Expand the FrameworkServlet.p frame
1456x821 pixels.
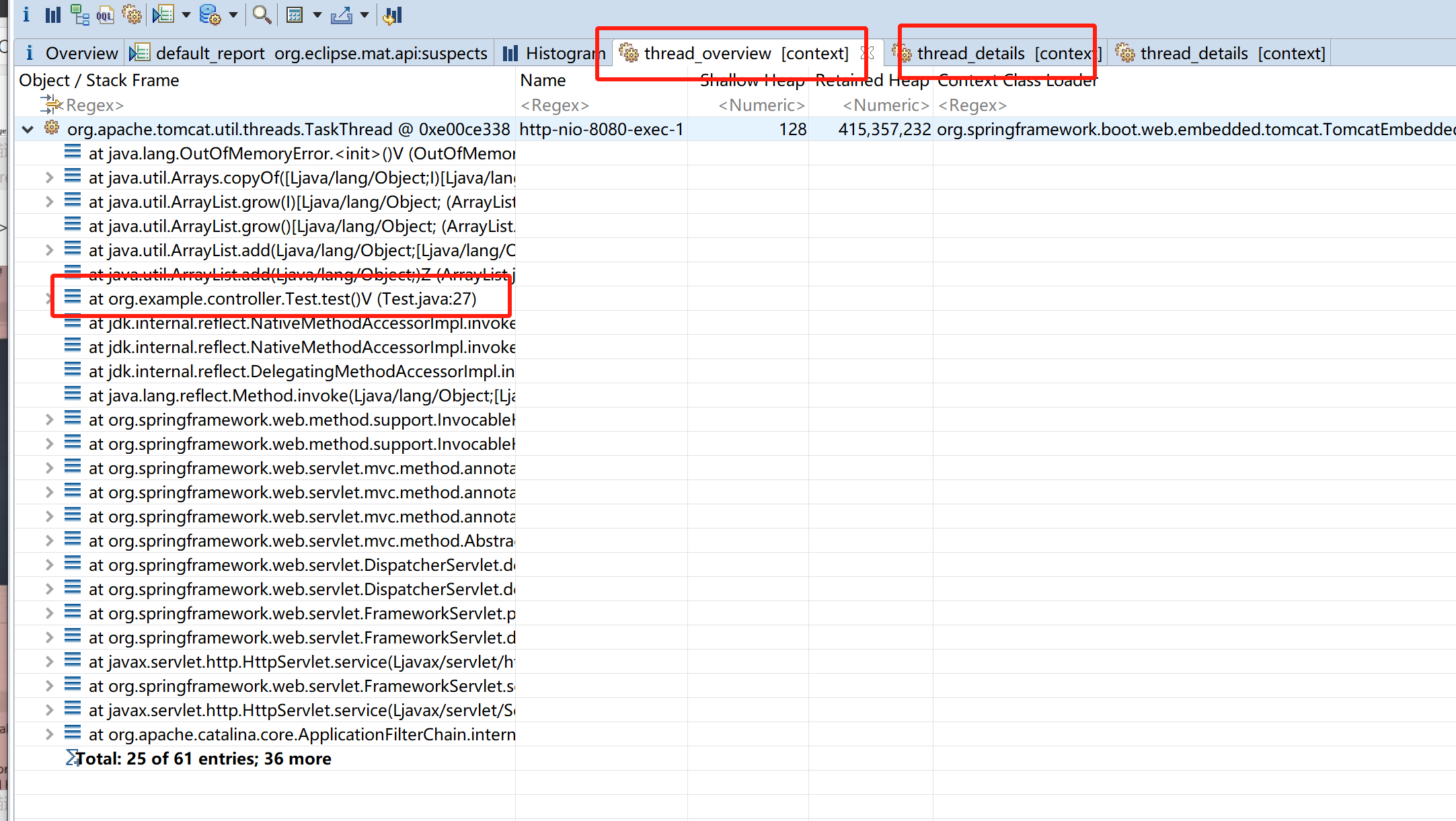49,613
